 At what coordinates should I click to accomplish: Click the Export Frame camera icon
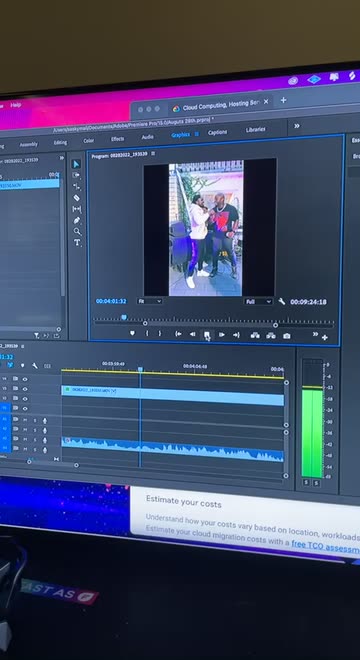pyautogui.click(x=287, y=336)
